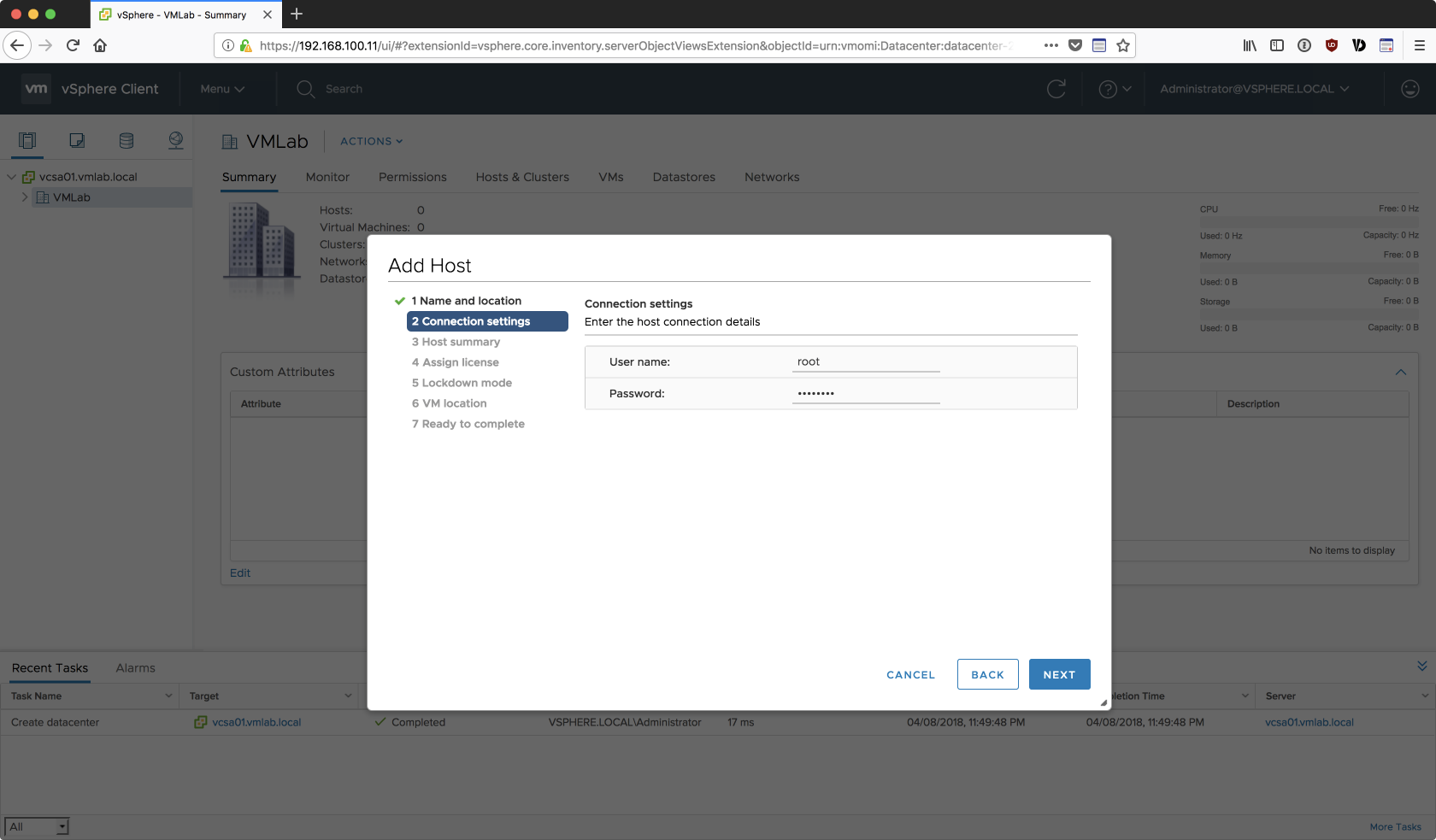Click the vSphere refresh icon in header
The width and height of the screenshot is (1436, 840).
(x=1056, y=89)
